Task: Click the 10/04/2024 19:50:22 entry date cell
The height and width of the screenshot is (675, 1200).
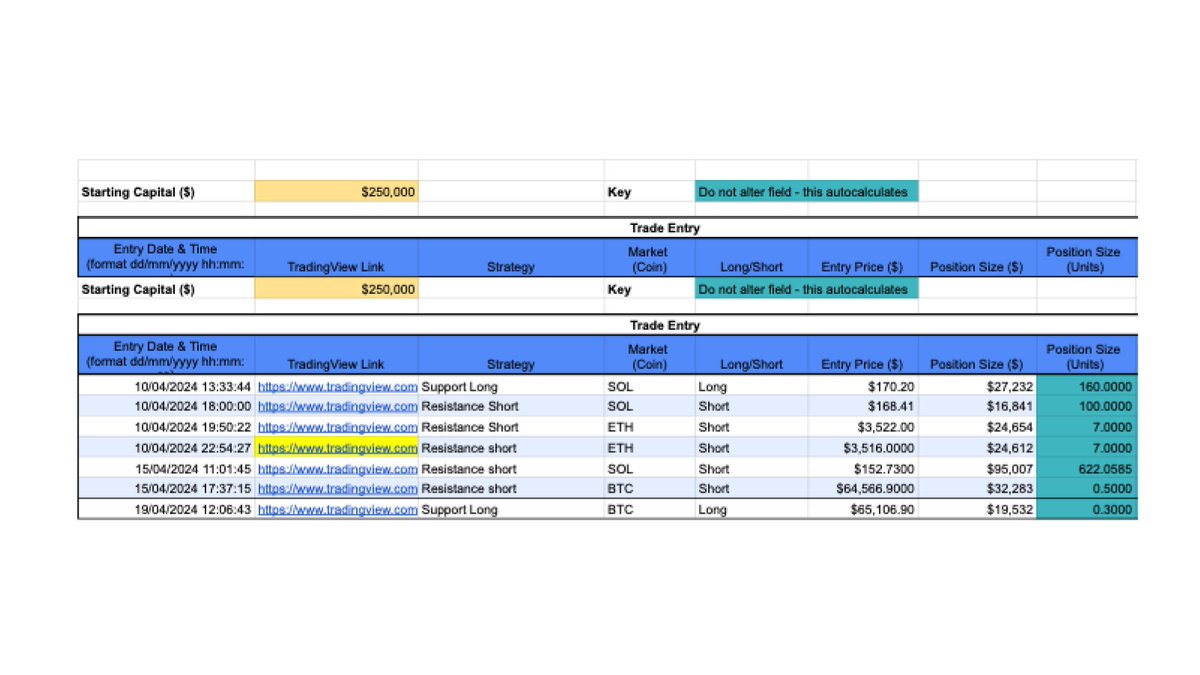Action: (x=166, y=427)
